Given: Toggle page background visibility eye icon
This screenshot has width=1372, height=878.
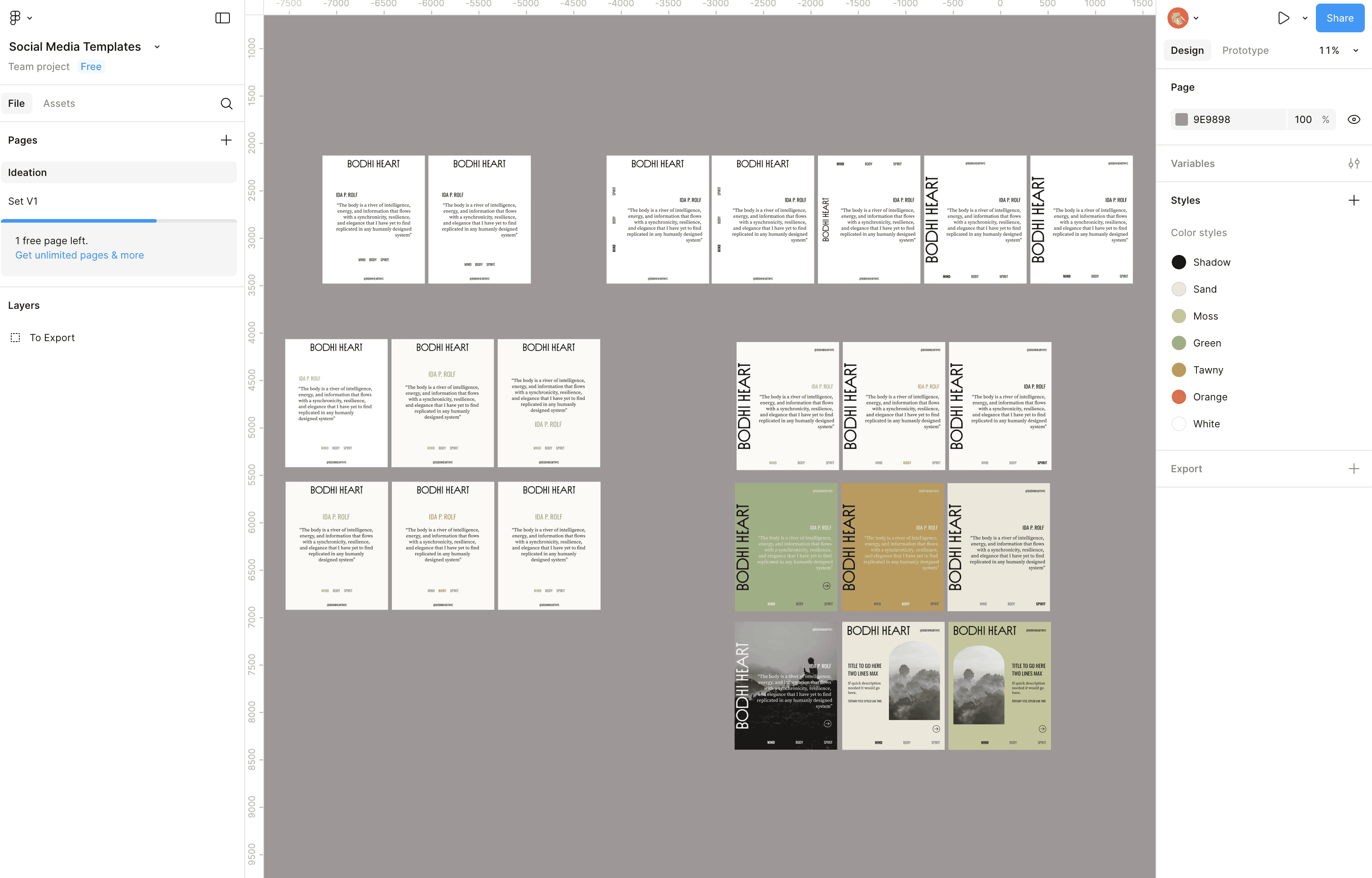Looking at the screenshot, I should pos(1354,119).
